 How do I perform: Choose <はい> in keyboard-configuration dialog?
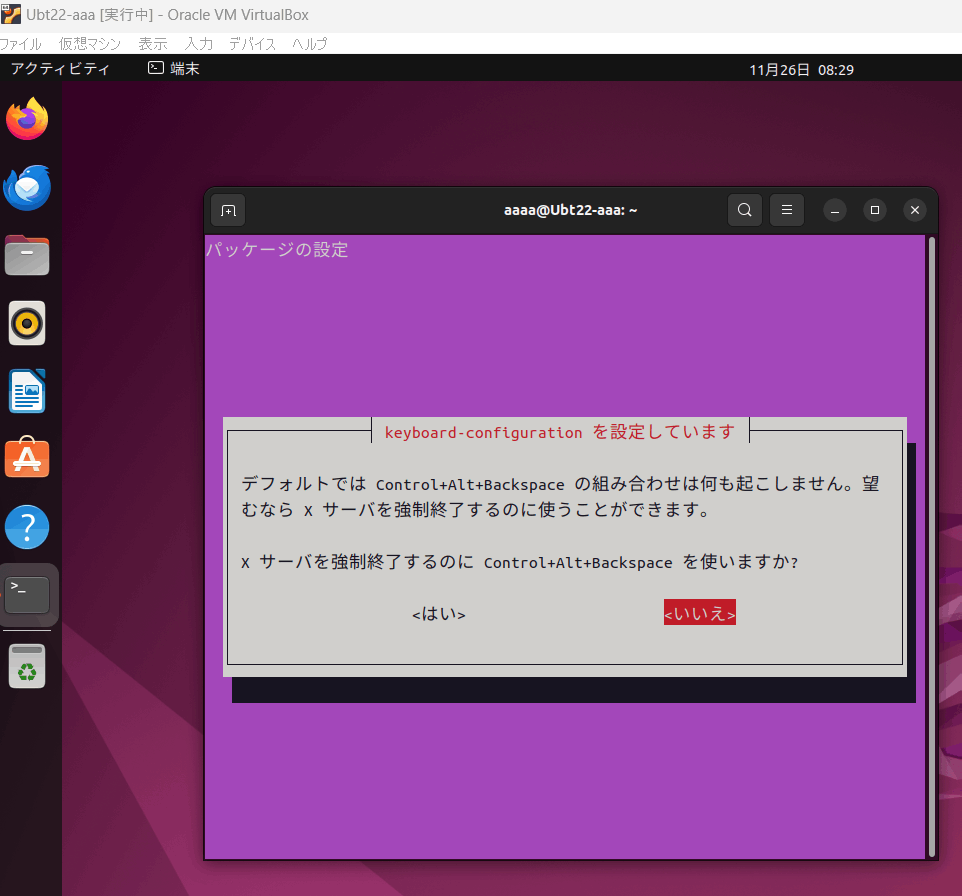pos(439,614)
